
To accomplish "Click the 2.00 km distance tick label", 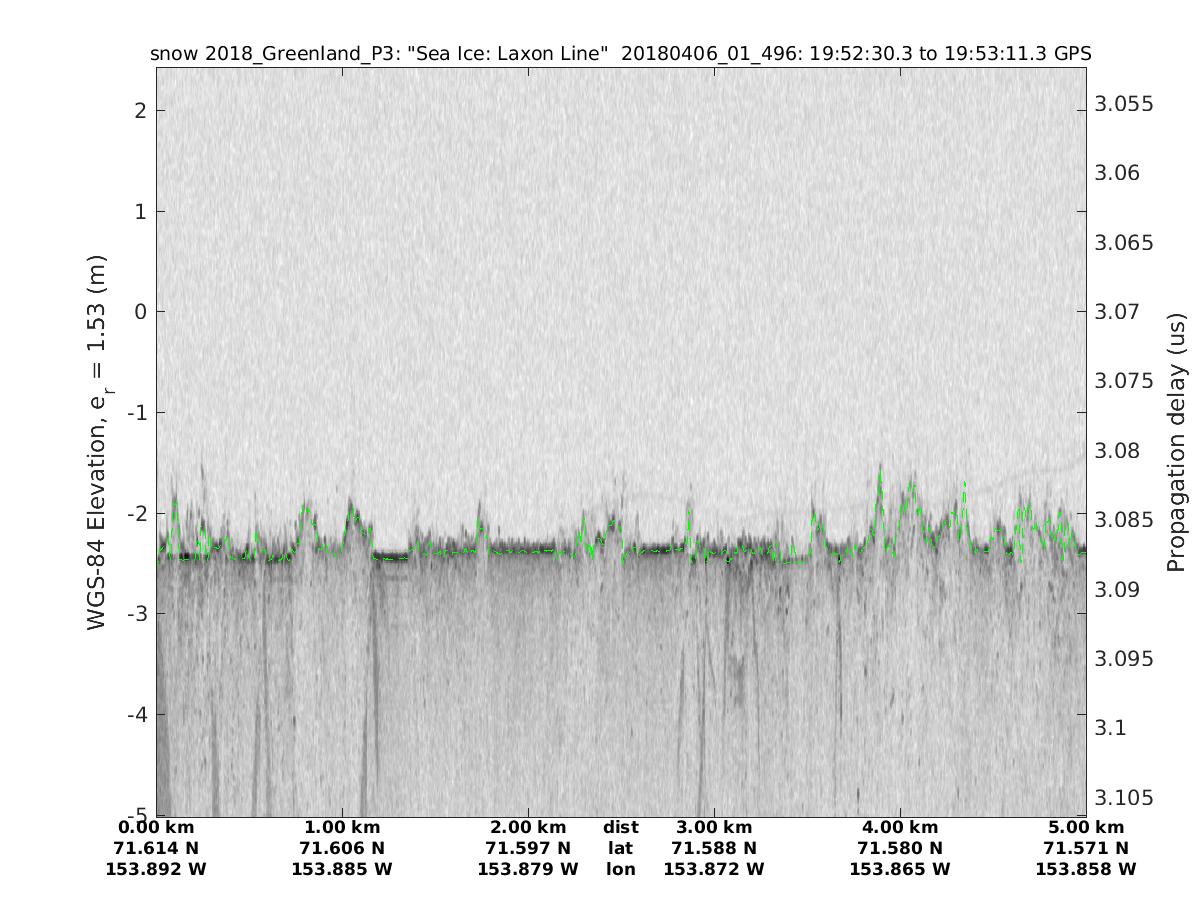I will (x=528, y=827).
